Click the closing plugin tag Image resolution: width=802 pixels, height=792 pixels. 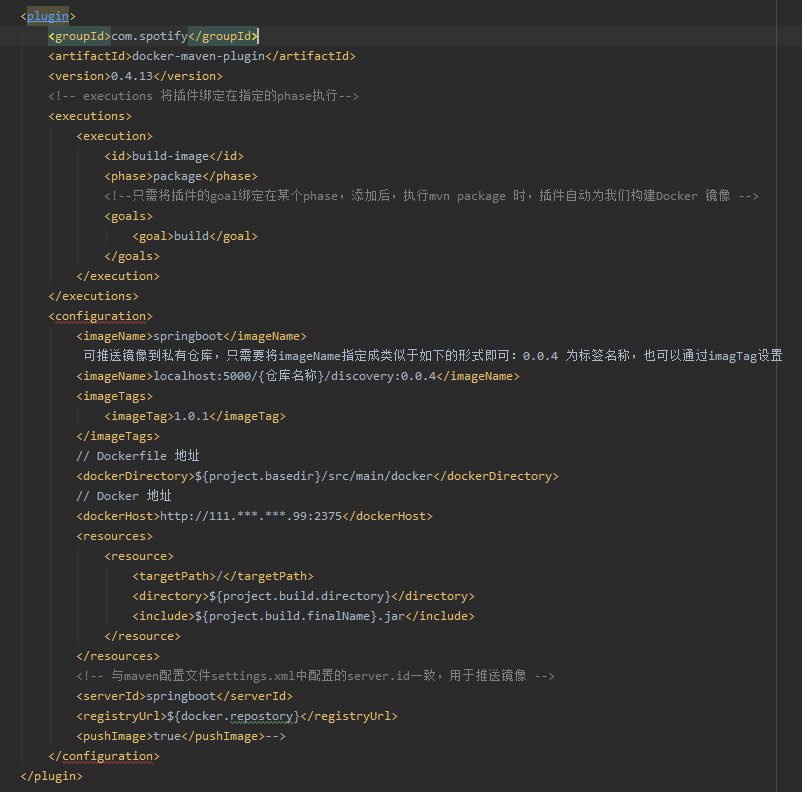click(x=51, y=776)
